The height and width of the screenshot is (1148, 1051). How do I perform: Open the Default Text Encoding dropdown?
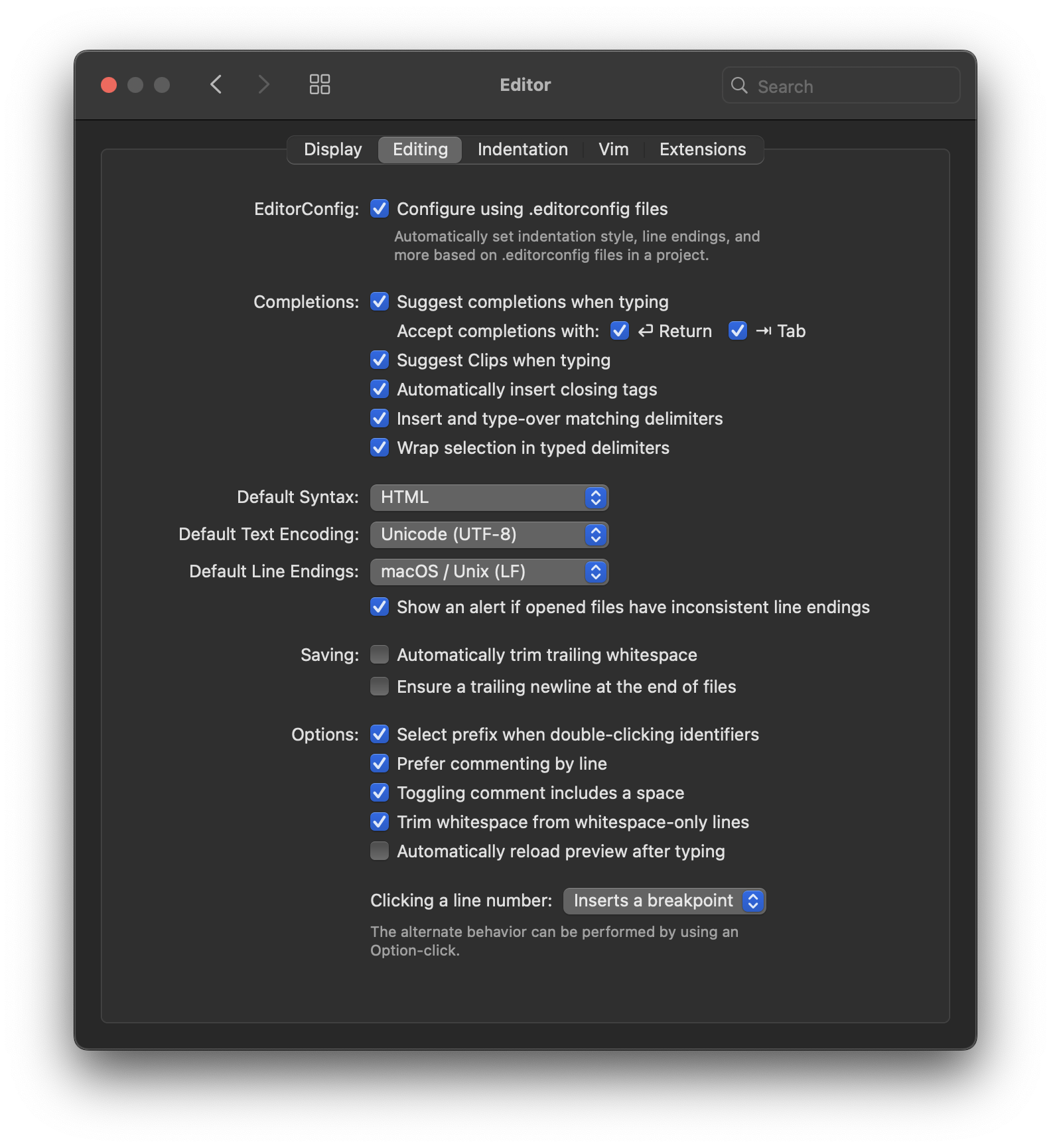click(490, 535)
